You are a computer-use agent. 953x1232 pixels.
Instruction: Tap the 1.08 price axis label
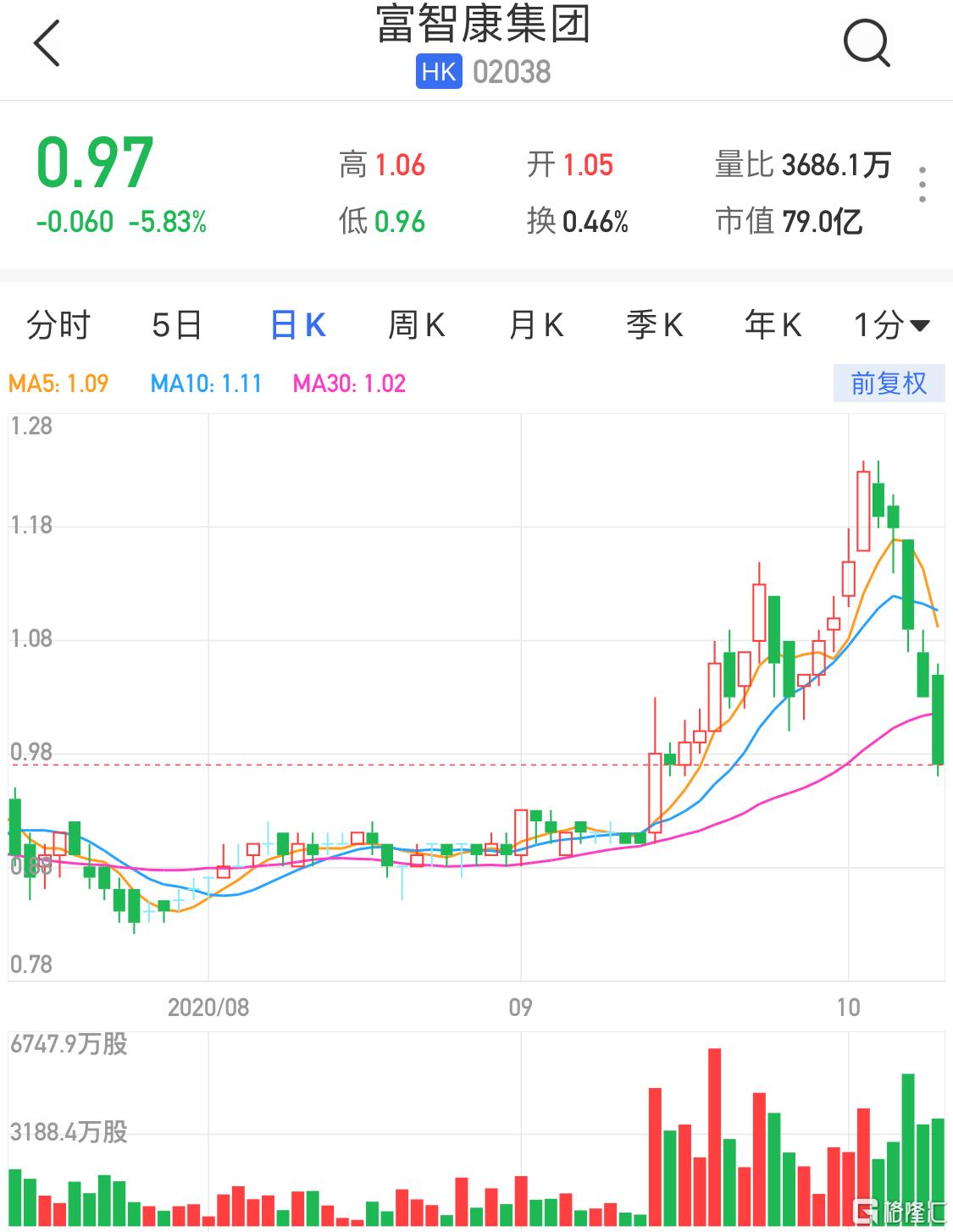(x=31, y=638)
